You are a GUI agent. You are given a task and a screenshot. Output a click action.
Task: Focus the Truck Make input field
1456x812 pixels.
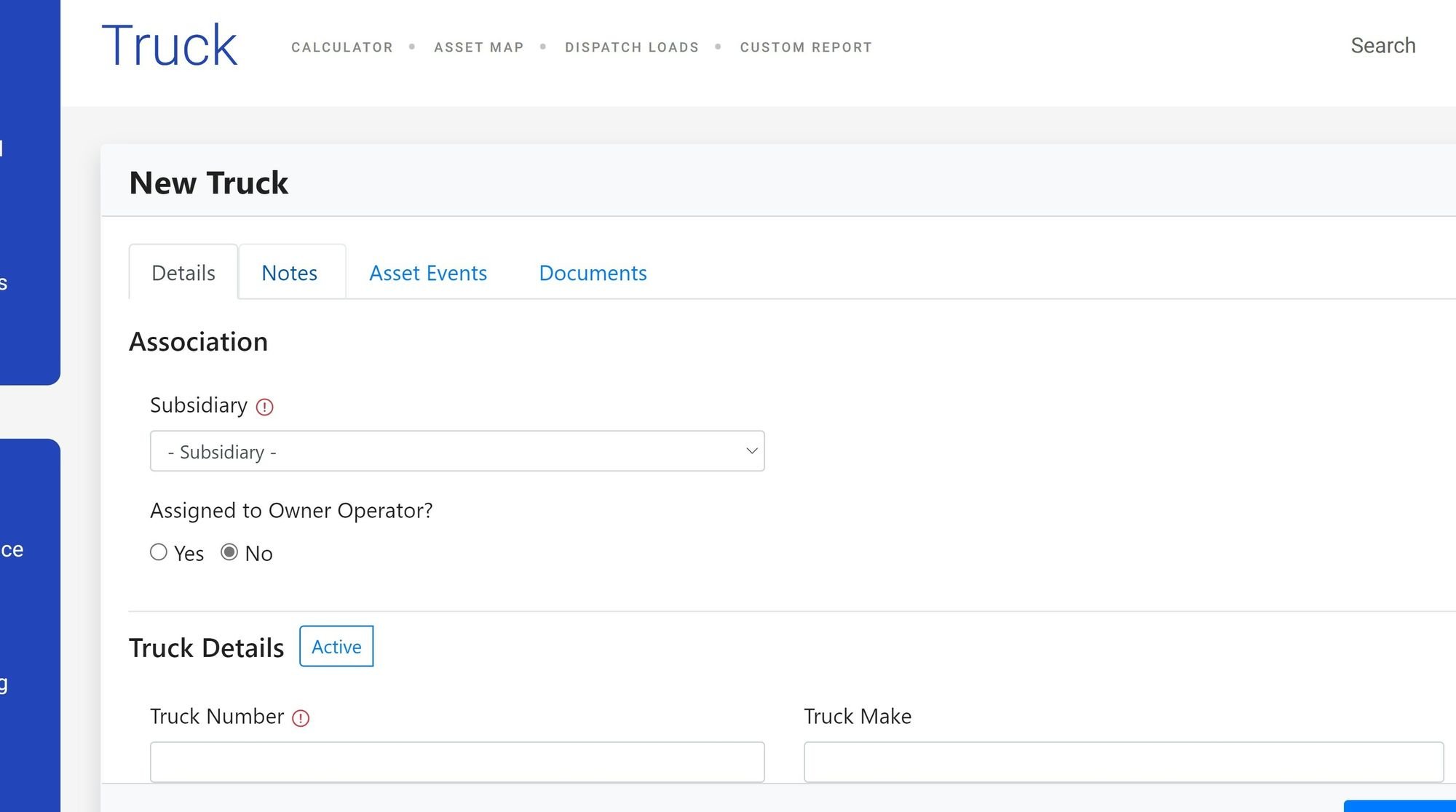click(x=1123, y=762)
